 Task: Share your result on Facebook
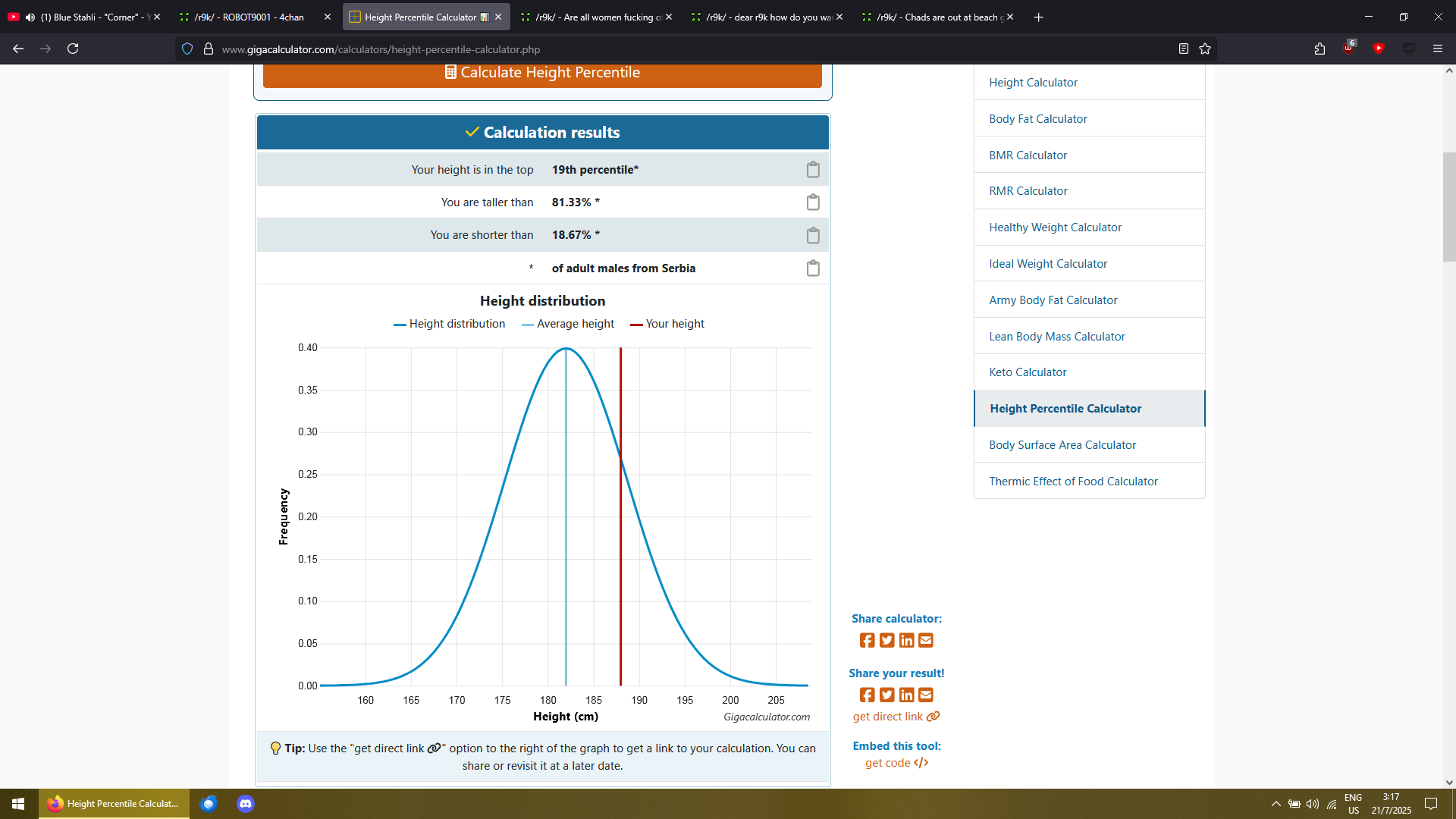[x=867, y=695]
